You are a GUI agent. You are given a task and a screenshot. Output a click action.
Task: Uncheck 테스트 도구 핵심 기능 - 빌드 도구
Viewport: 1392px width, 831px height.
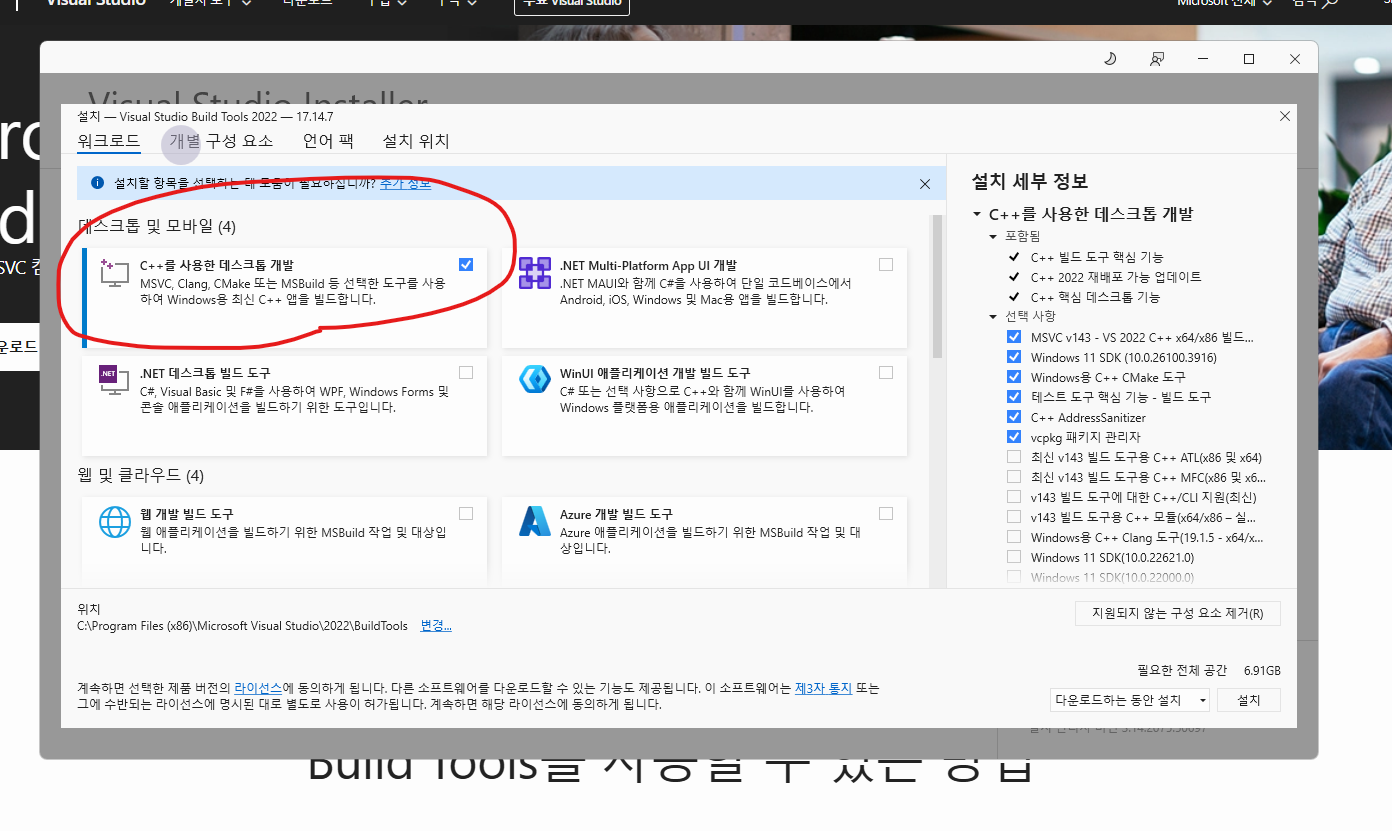tap(1014, 397)
